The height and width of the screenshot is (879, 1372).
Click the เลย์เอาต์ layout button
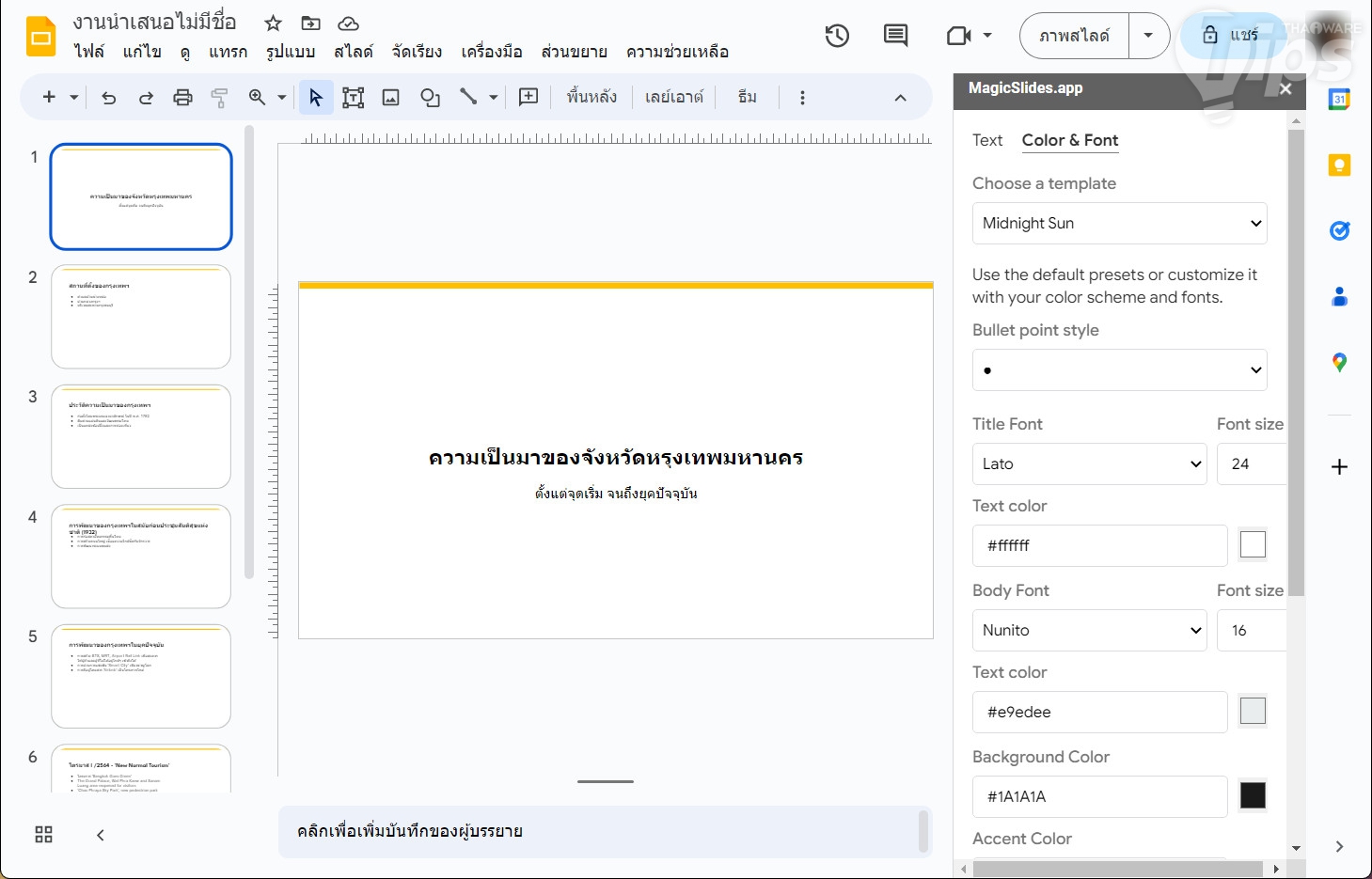(674, 97)
